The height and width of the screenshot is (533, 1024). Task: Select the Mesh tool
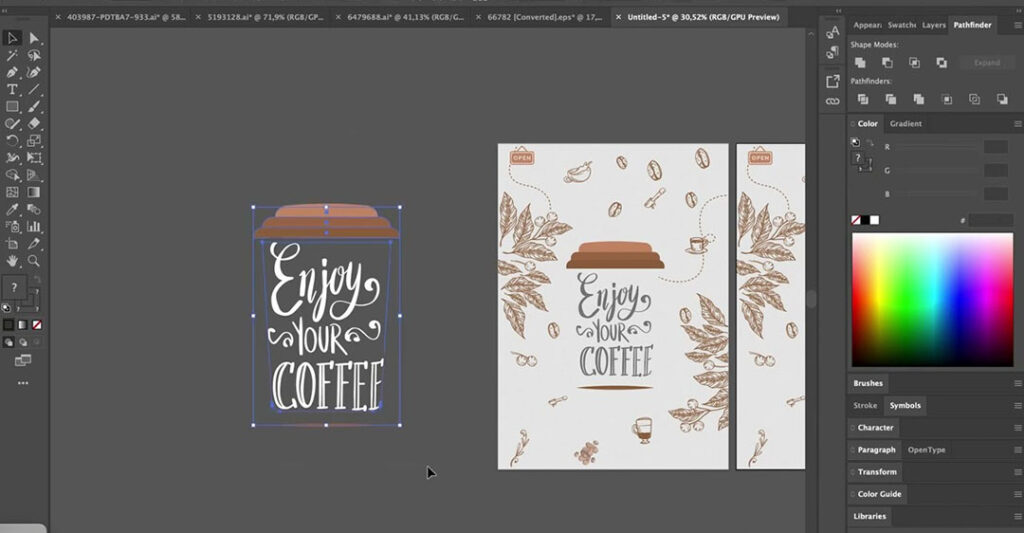click(12, 192)
